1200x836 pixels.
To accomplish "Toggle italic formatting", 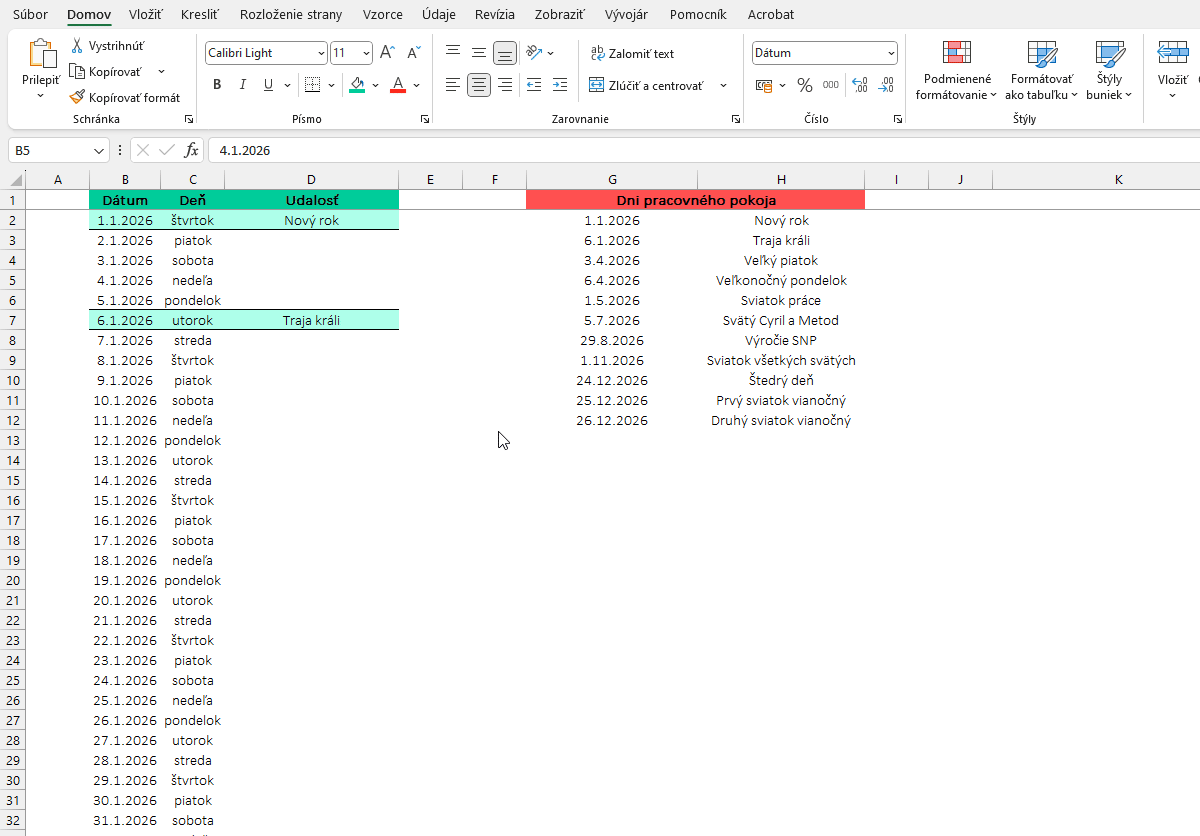I will [242, 85].
